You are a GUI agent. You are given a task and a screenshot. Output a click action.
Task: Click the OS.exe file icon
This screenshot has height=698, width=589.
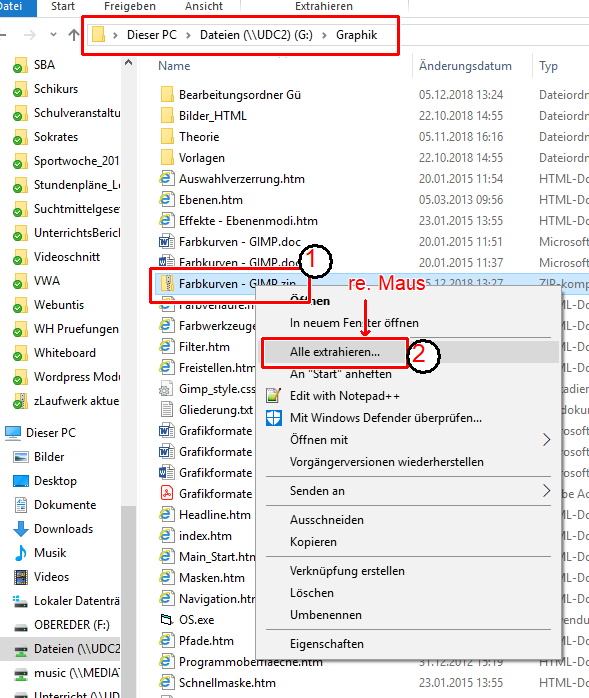pyautogui.click(x=166, y=619)
